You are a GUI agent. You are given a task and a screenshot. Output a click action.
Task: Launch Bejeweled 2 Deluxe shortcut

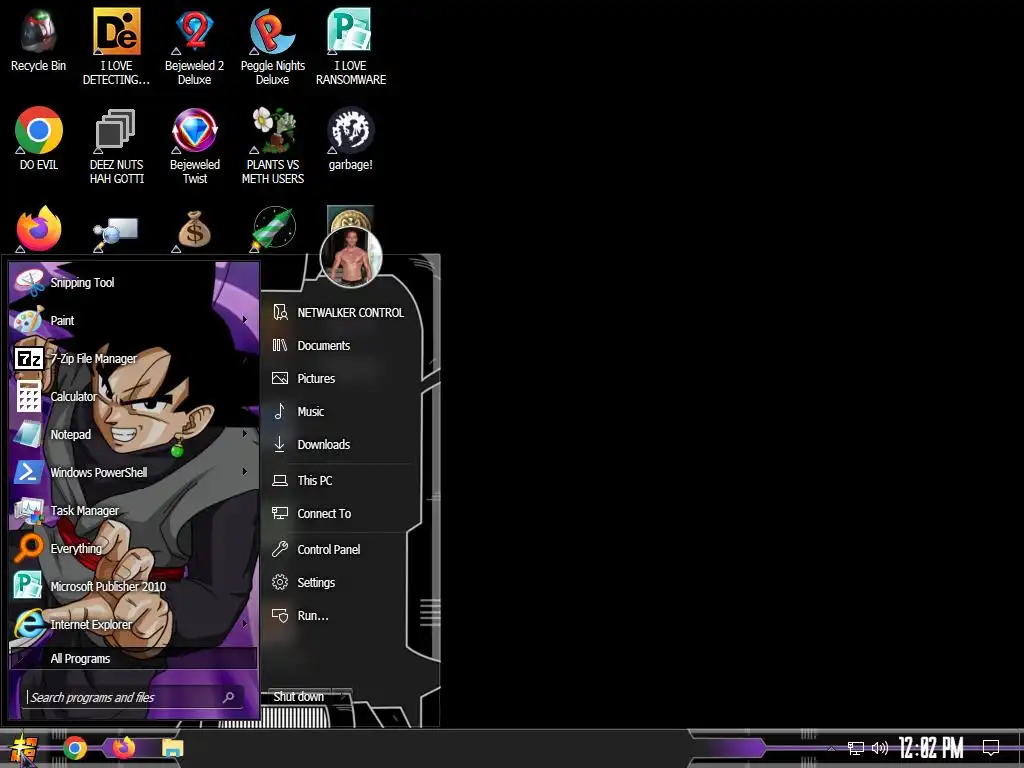coord(195,46)
